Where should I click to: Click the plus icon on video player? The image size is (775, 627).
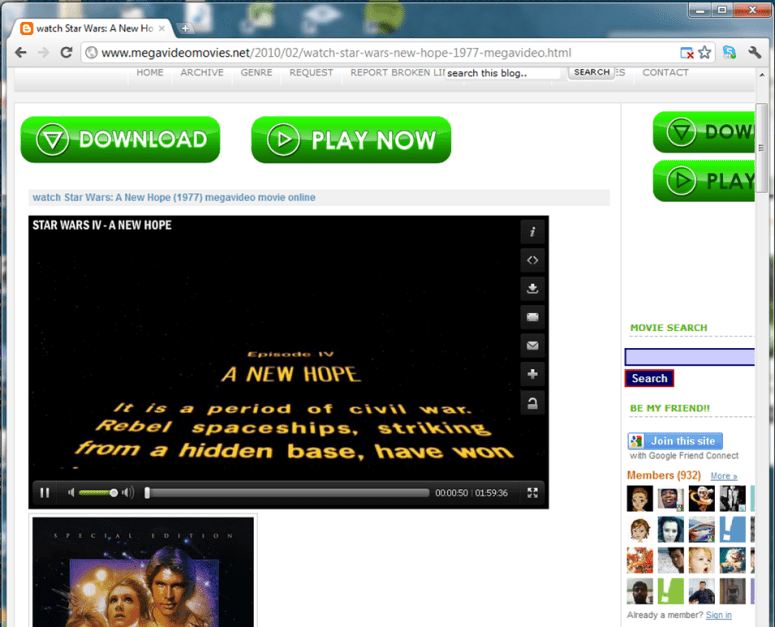[532, 374]
